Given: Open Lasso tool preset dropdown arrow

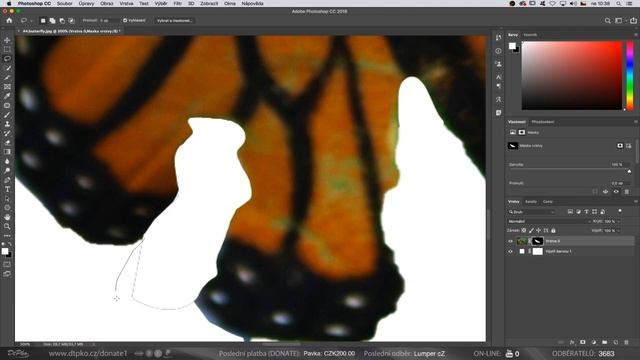Looking at the screenshot, I should click(x=31, y=20).
